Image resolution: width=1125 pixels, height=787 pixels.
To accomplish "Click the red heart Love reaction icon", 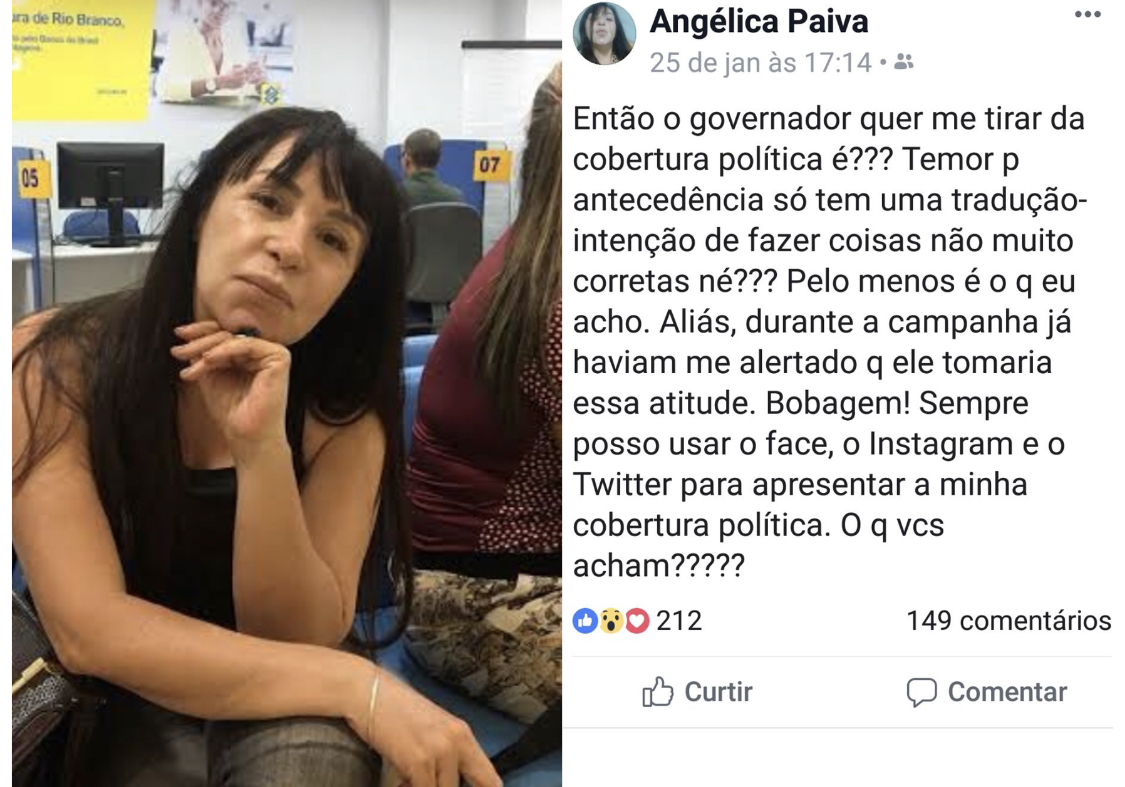I will pos(636,621).
